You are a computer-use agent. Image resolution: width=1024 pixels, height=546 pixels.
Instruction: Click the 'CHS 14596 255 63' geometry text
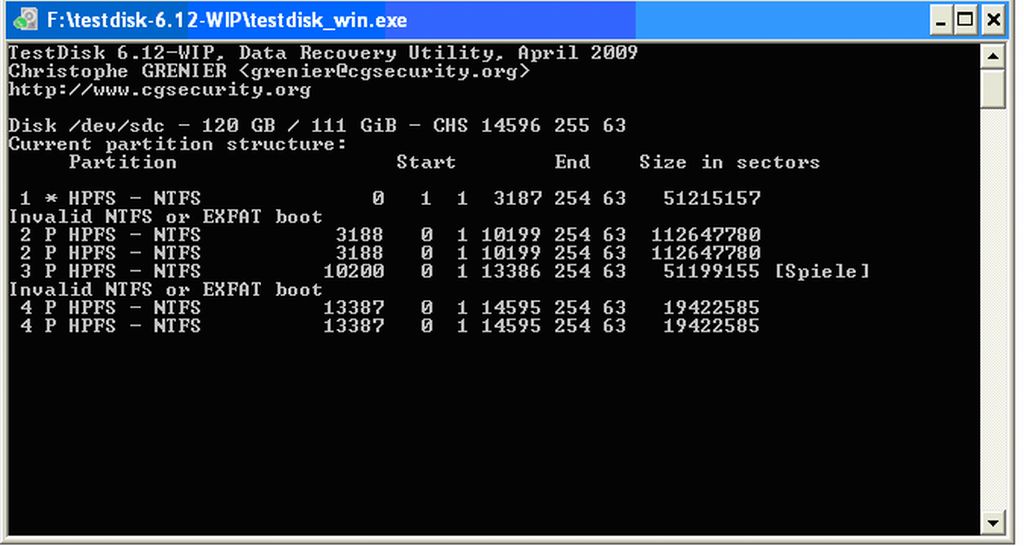pyautogui.click(x=530, y=125)
